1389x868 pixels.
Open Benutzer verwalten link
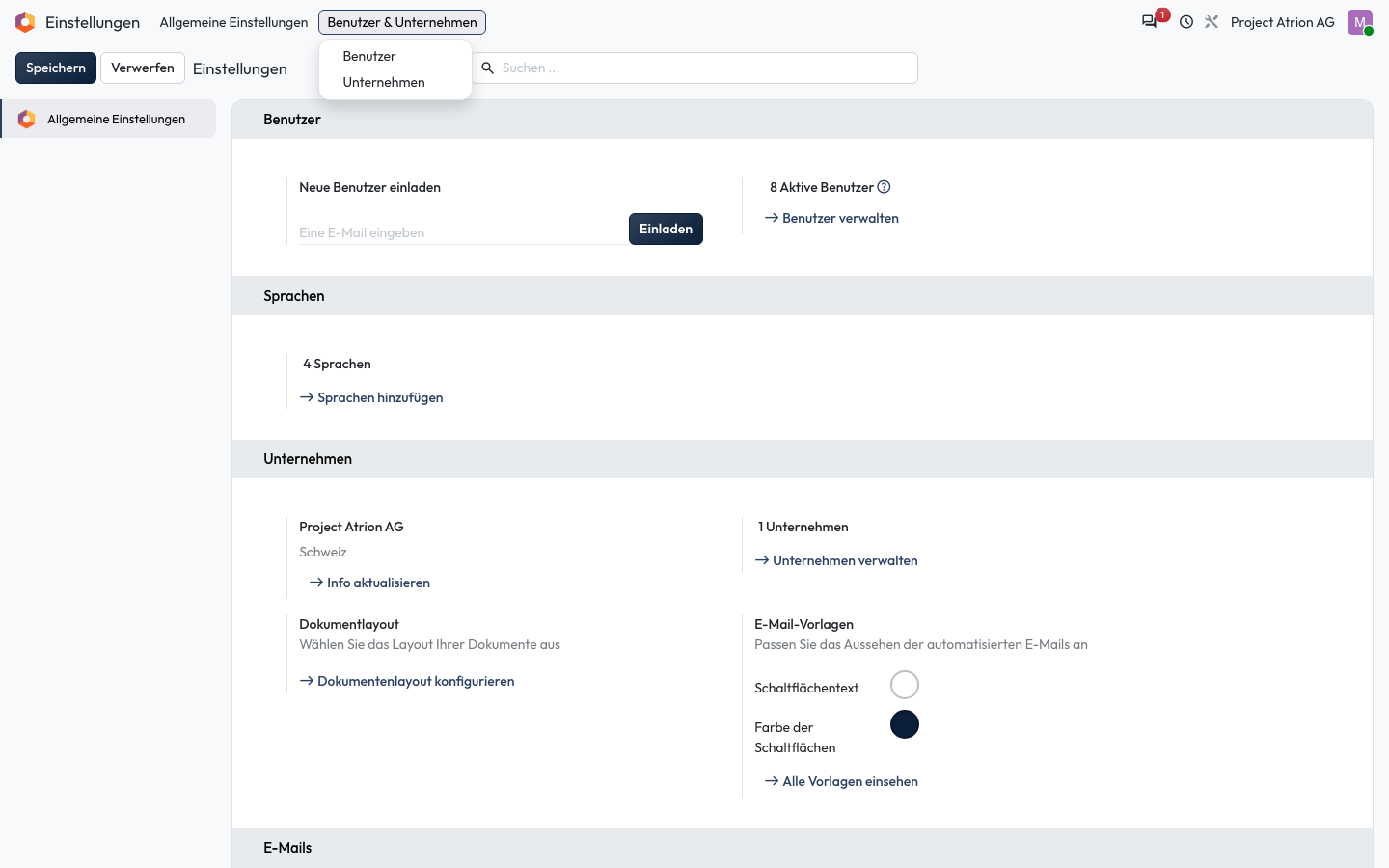pyautogui.click(x=831, y=218)
